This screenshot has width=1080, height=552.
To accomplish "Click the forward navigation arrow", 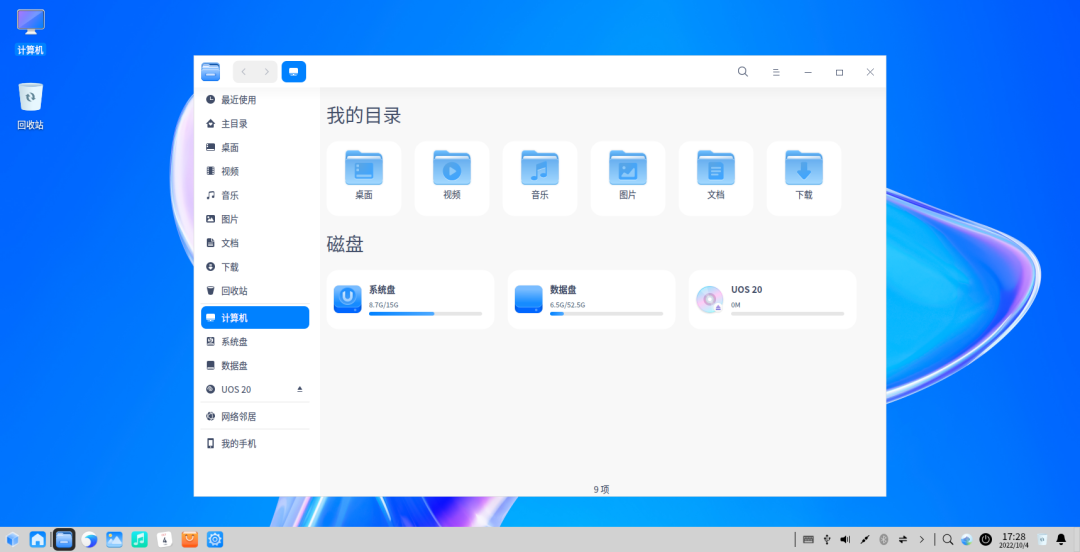I will click(x=267, y=72).
